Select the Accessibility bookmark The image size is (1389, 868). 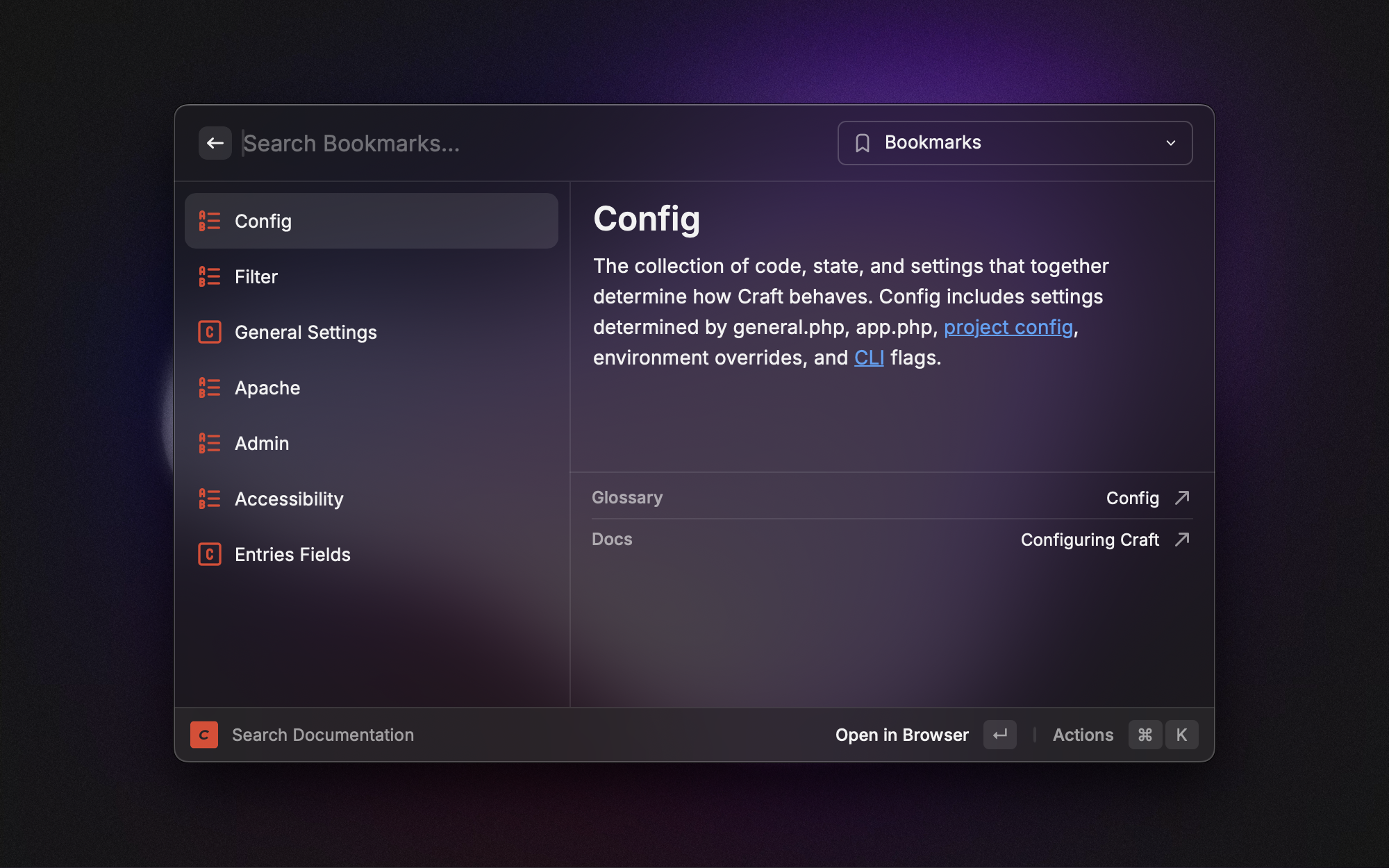click(x=289, y=499)
